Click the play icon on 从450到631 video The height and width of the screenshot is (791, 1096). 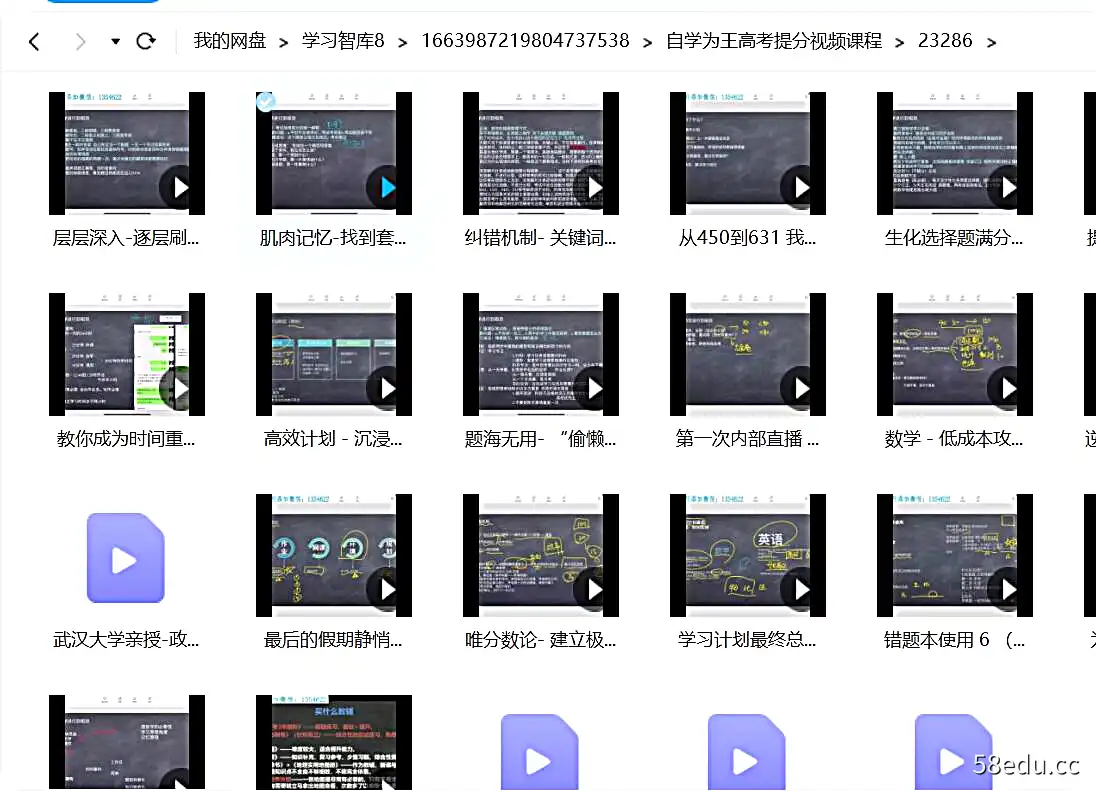click(801, 187)
